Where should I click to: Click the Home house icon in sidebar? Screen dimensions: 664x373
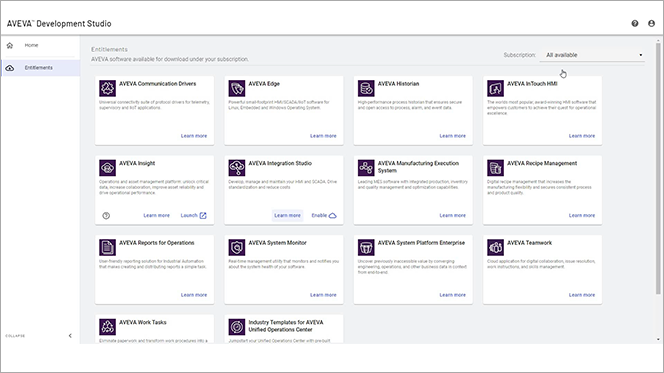[x=10, y=45]
